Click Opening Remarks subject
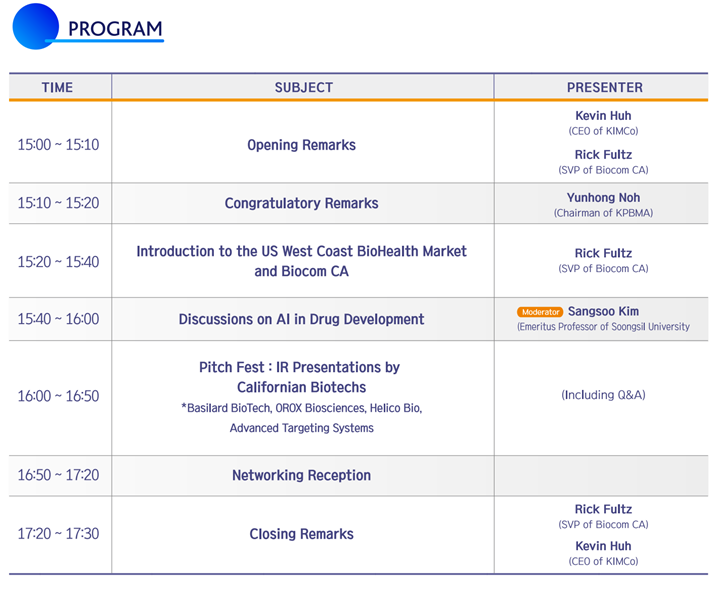This screenshot has width=722, height=589. [x=301, y=145]
